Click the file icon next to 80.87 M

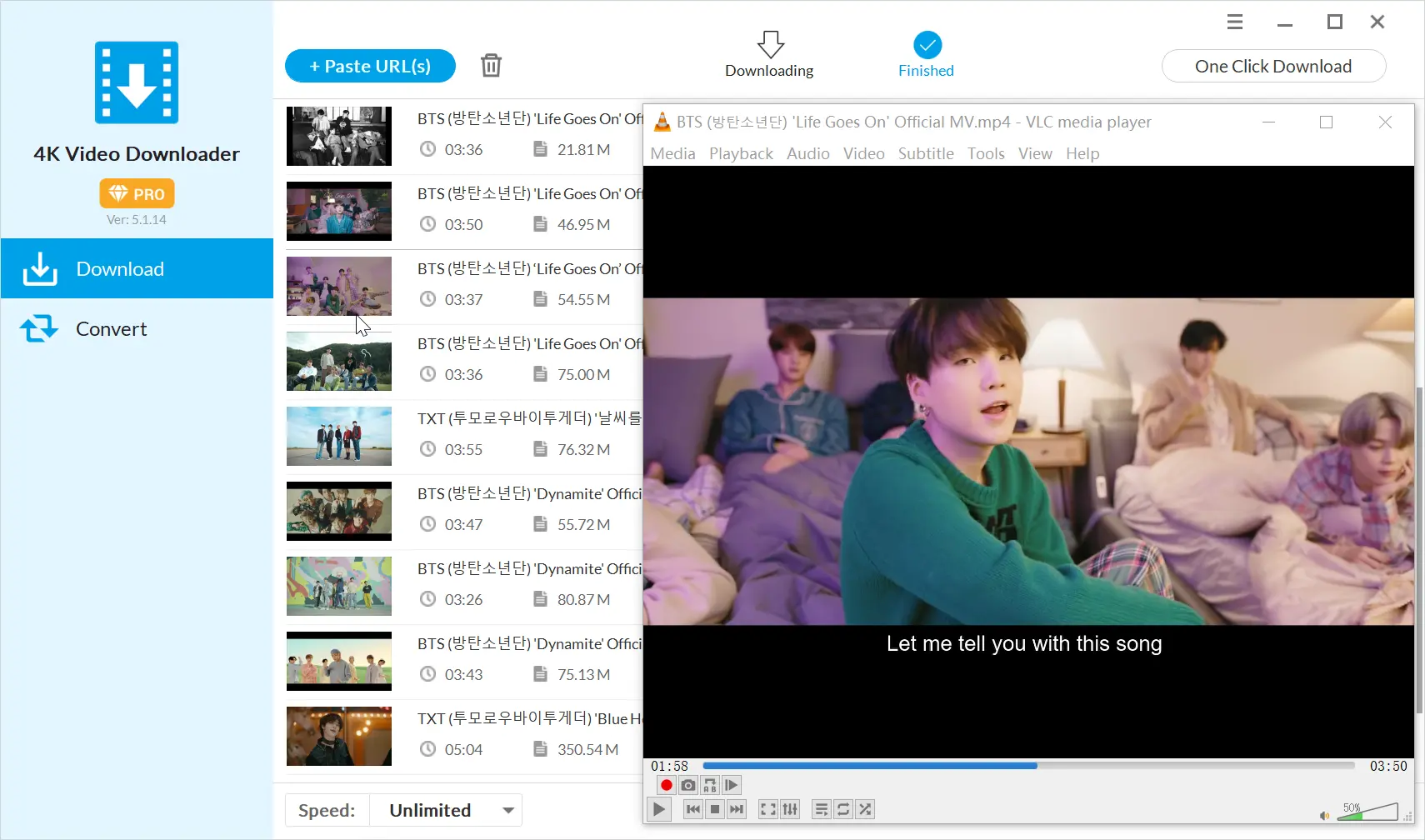click(540, 599)
